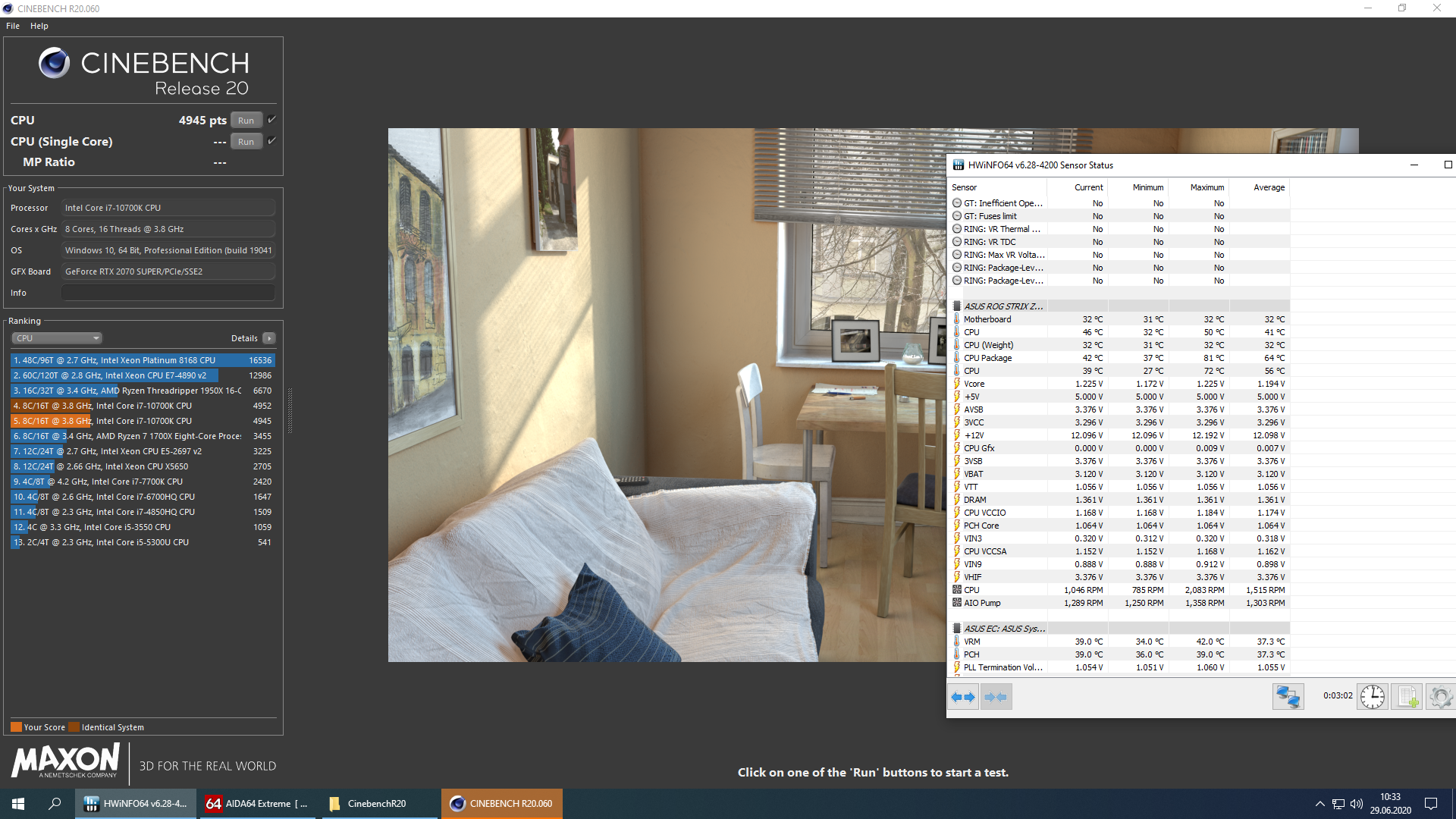Open the Help menu
The height and width of the screenshot is (819, 1456).
[x=39, y=26]
